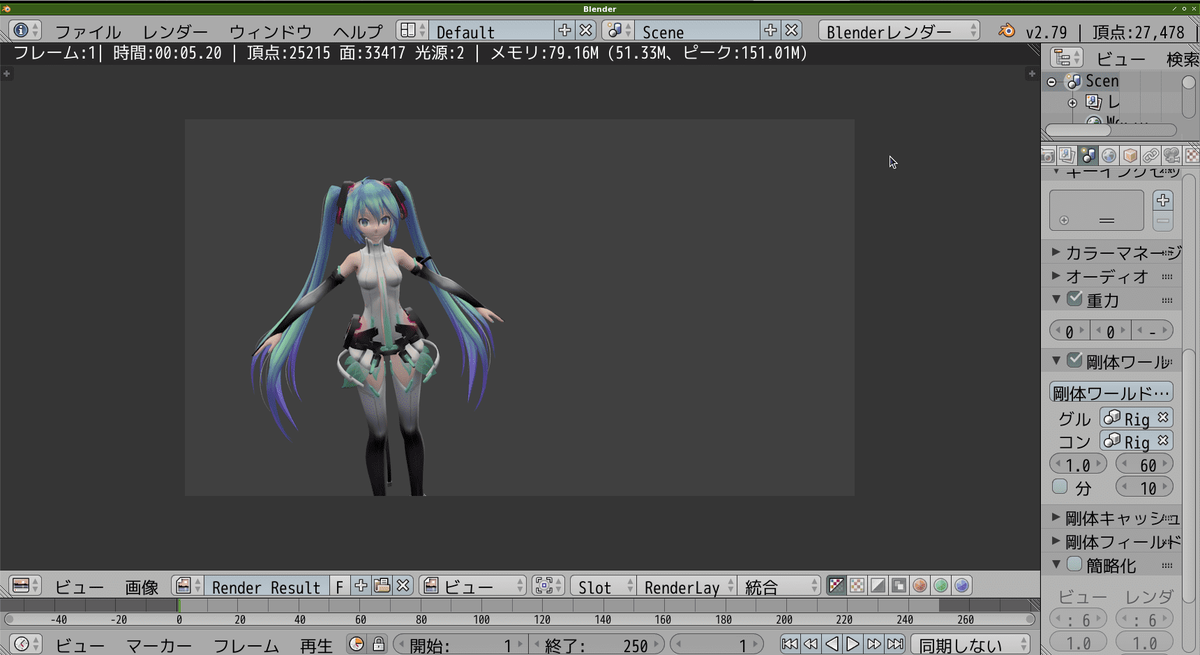Screen dimensions: 1200x655
Task: Show only the blue channel
Action: click(961, 587)
